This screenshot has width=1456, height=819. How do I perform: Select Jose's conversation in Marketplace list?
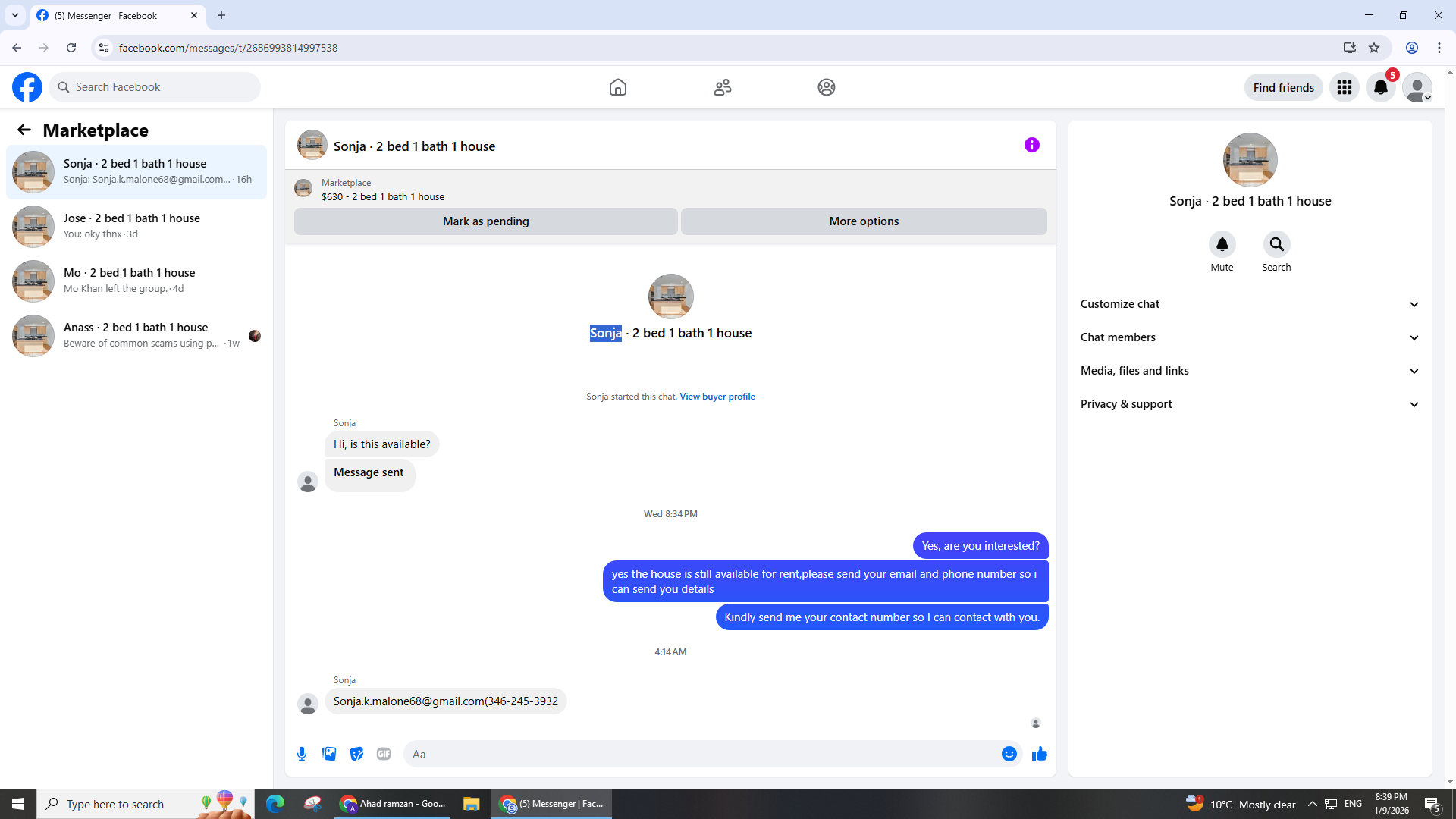click(x=136, y=226)
